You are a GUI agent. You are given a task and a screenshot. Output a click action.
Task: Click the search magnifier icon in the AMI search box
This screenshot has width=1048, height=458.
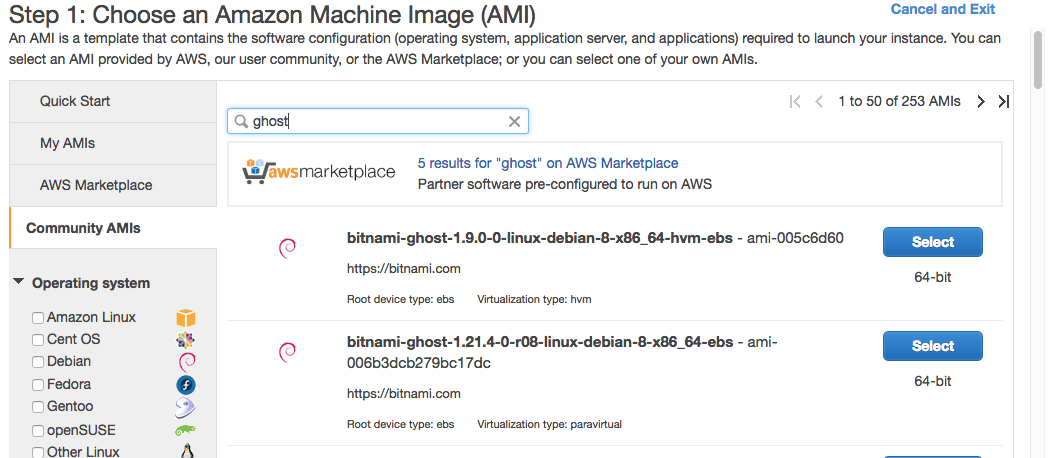(x=241, y=122)
